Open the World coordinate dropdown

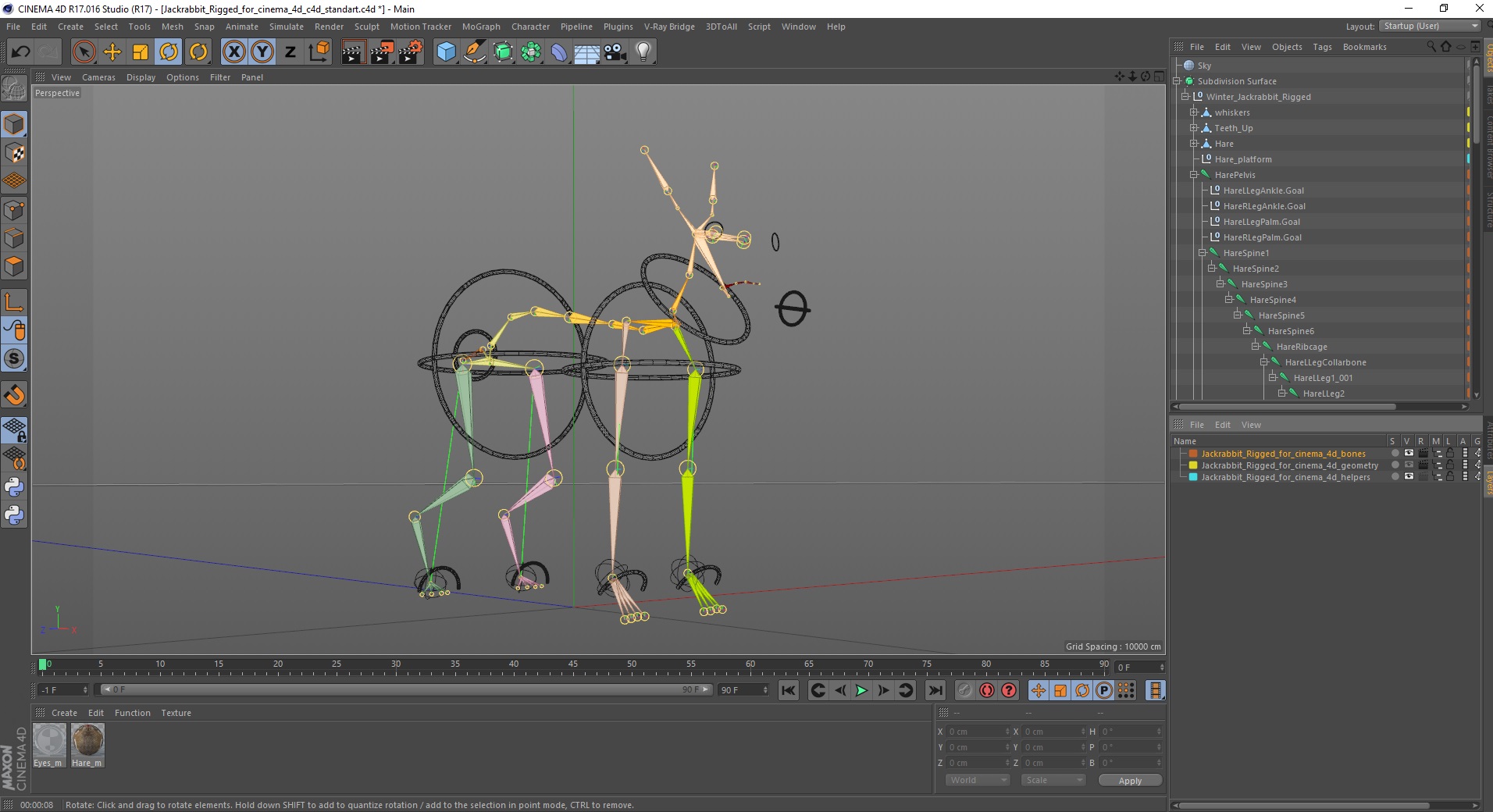[978, 780]
